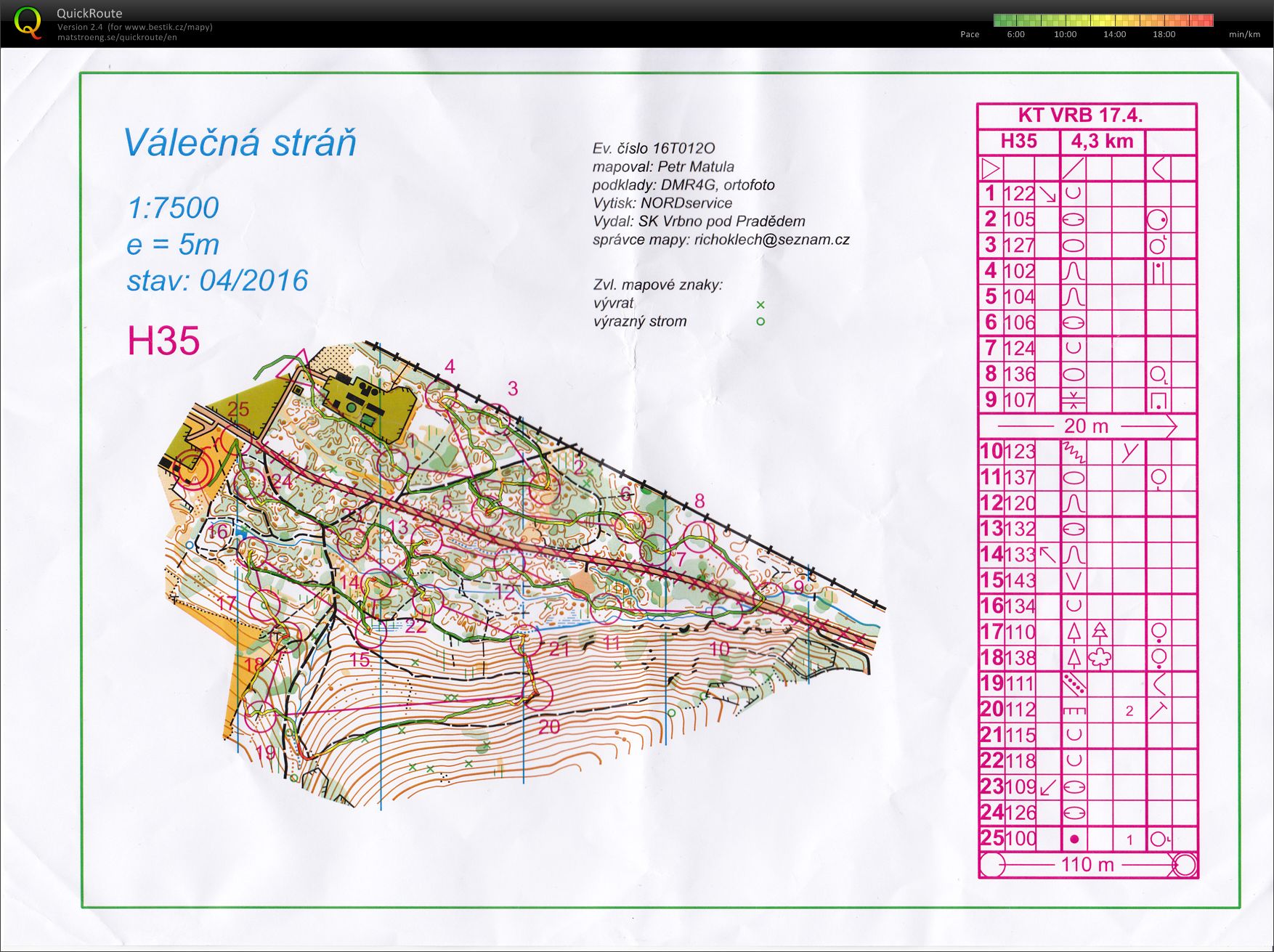Viewport: 1274px width, 952px height.
Task: Click the '4,3 km' course length cell
Action: pyautogui.click(x=1102, y=141)
